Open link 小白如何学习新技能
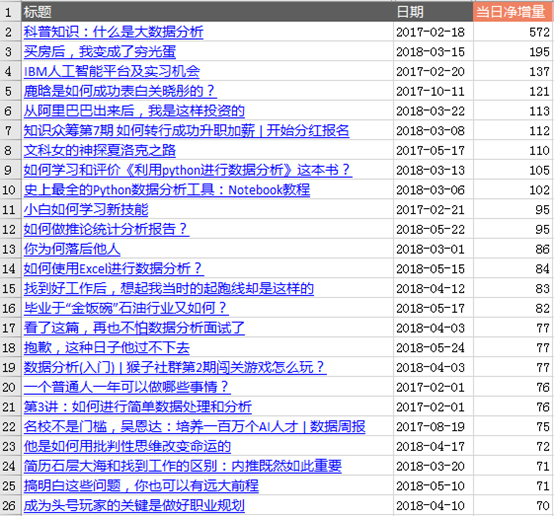The width and height of the screenshot is (554, 516). tap(86, 210)
